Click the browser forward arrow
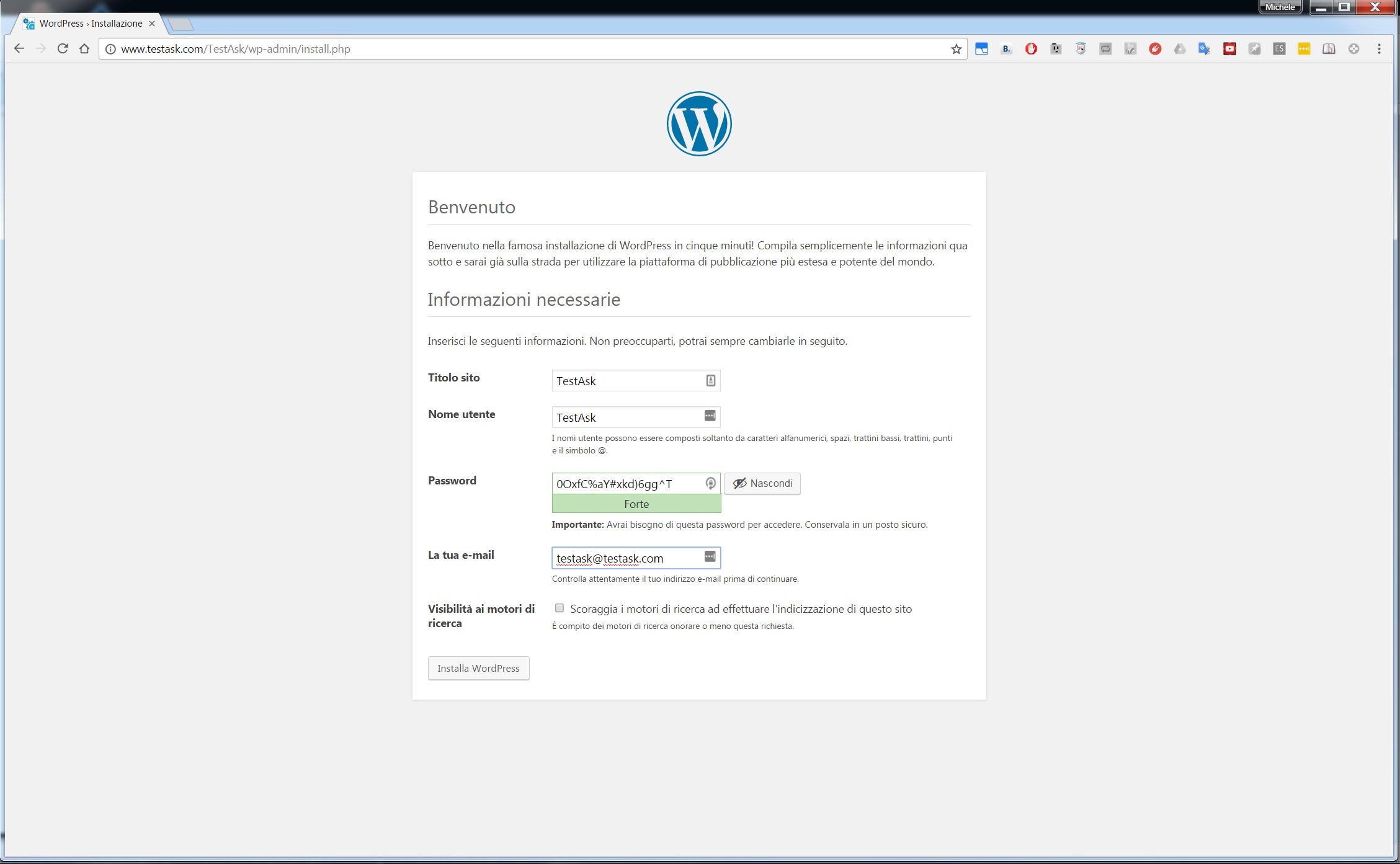The width and height of the screenshot is (1400, 864). pos(41,48)
